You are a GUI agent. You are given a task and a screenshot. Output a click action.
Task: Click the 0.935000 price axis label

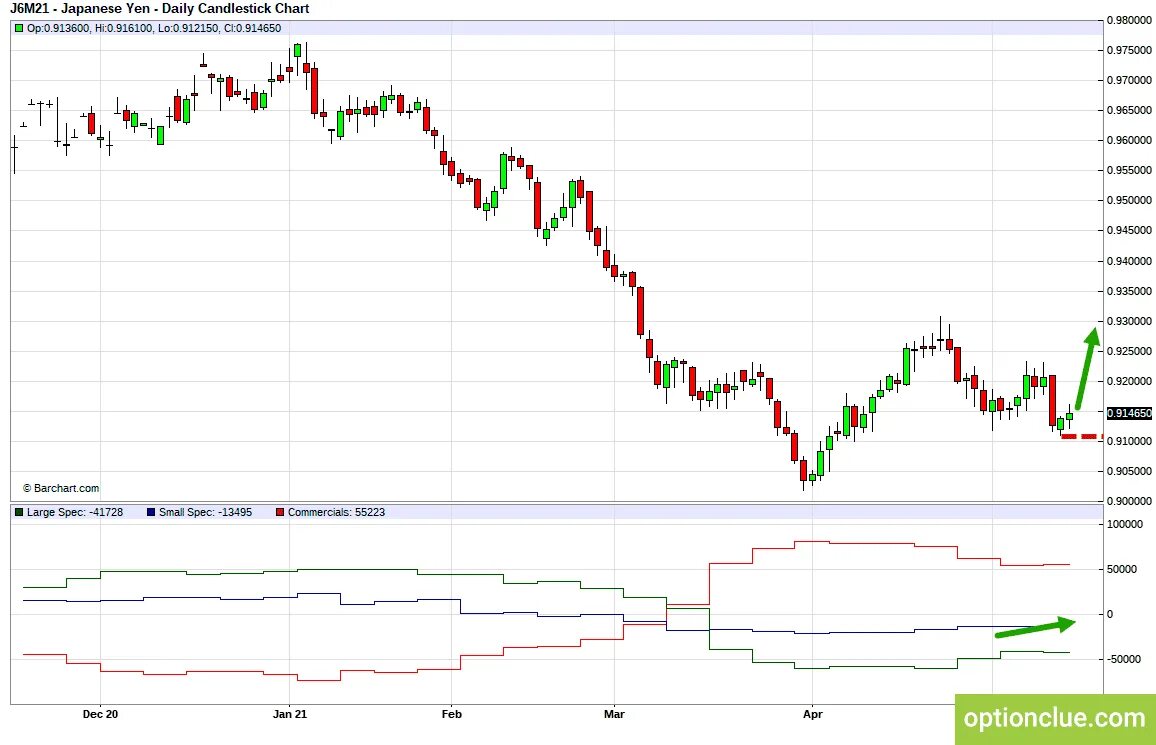[1129, 291]
